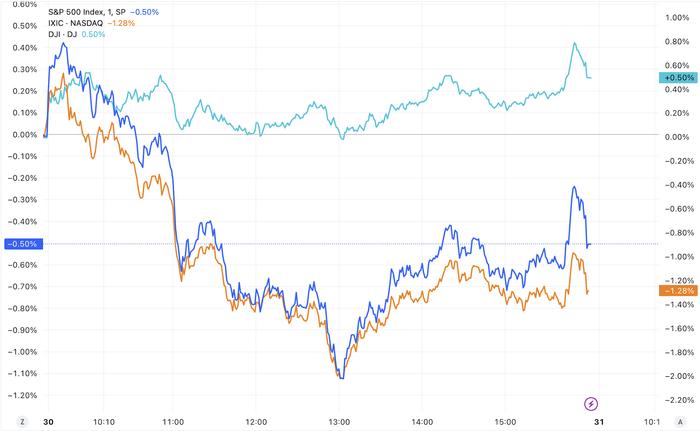Select the S&P 500 Index legend
The width and height of the screenshot is (700, 431).
click(x=85, y=10)
